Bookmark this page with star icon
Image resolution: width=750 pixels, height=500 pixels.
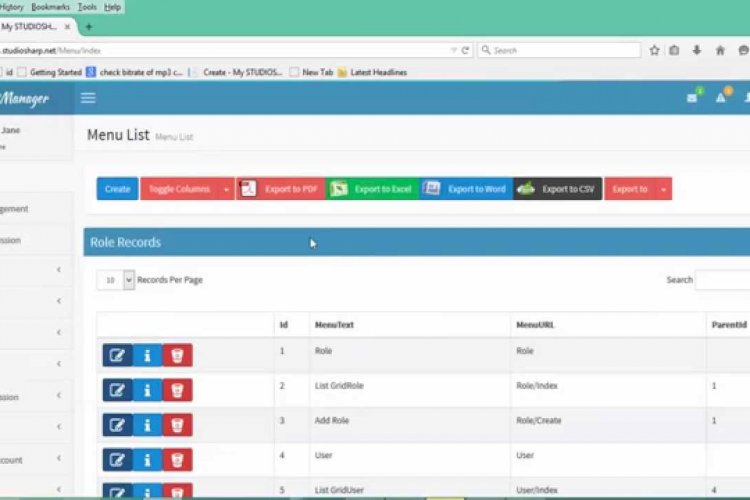(x=654, y=50)
